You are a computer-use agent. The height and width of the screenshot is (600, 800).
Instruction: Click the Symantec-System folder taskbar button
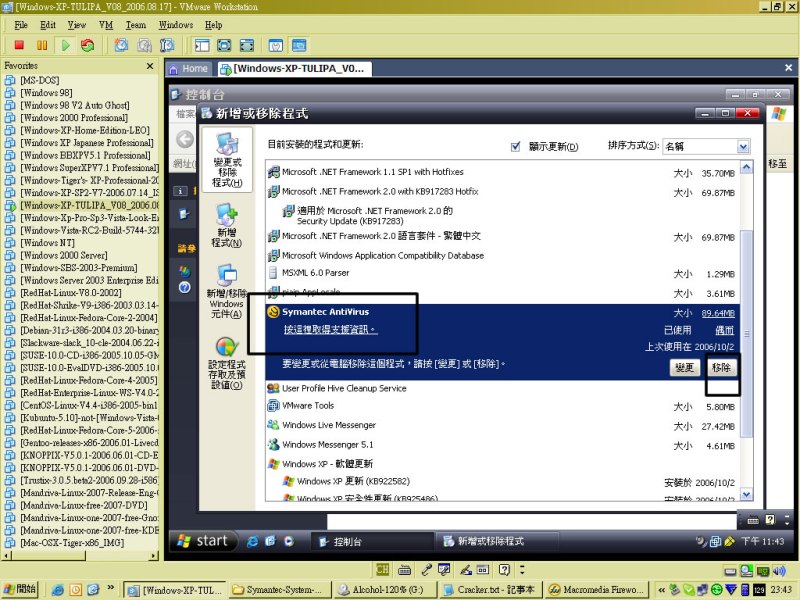[x=280, y=590]
